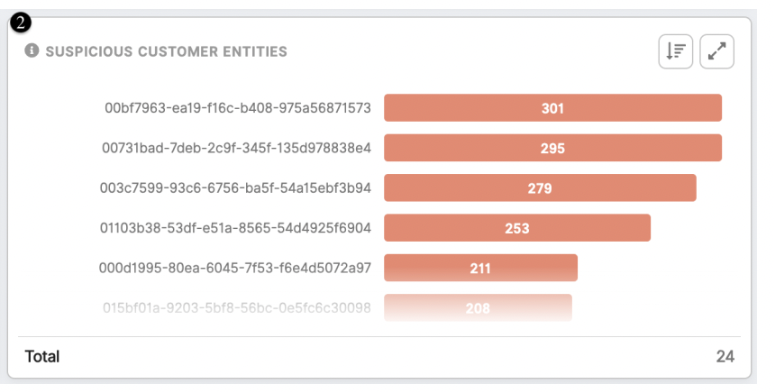Click the Suspicious Customer Entities title
Image resolution: width=774 pixels, height=392 pixels.
click(x=166, y=51)
